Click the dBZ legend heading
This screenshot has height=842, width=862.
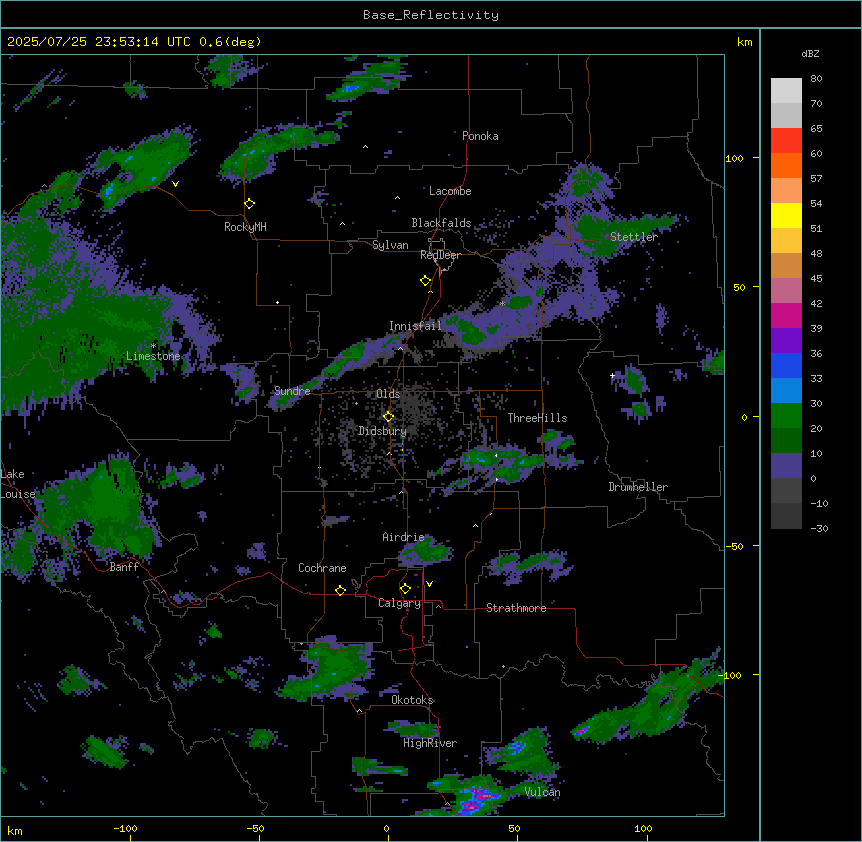(x=810, y=54)
